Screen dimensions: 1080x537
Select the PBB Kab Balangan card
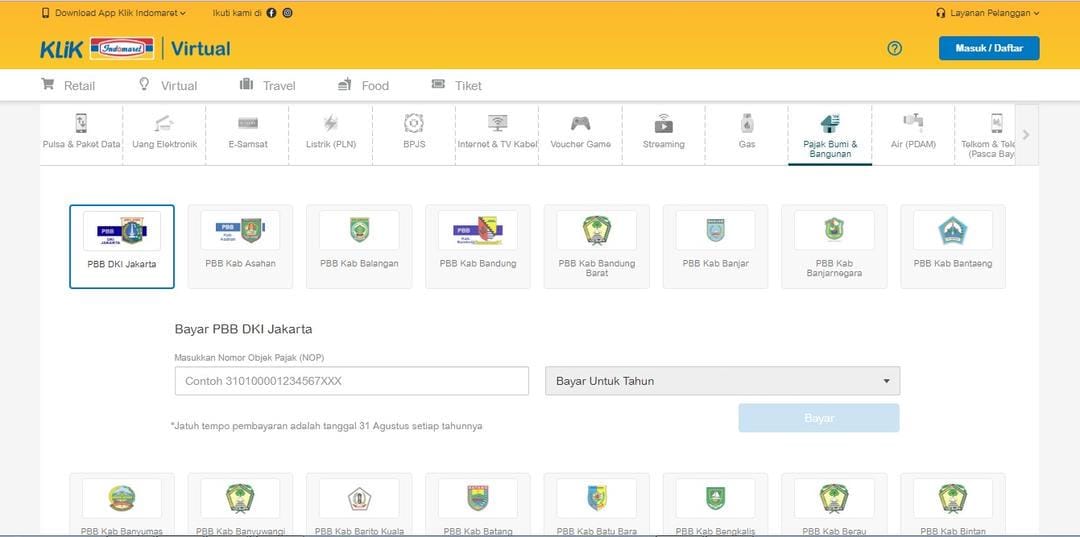[x=359, y=246]
